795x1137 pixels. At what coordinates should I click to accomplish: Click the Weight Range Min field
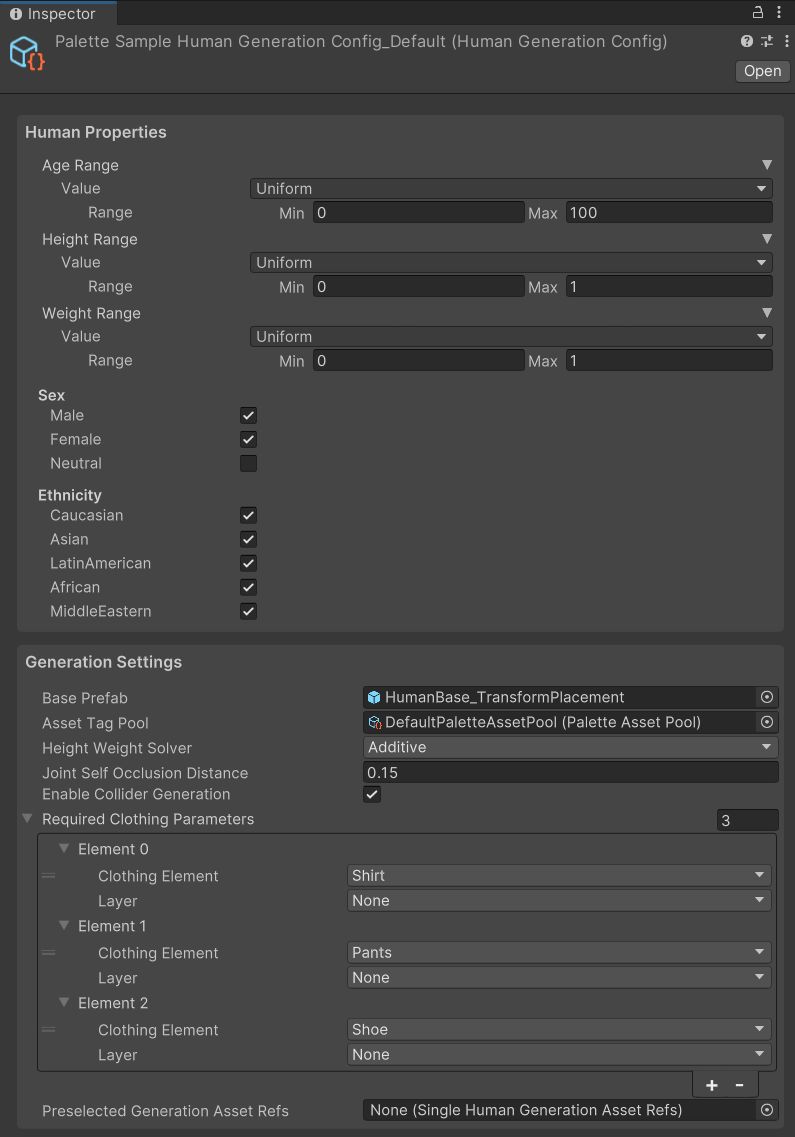click(x=419, y=361)
